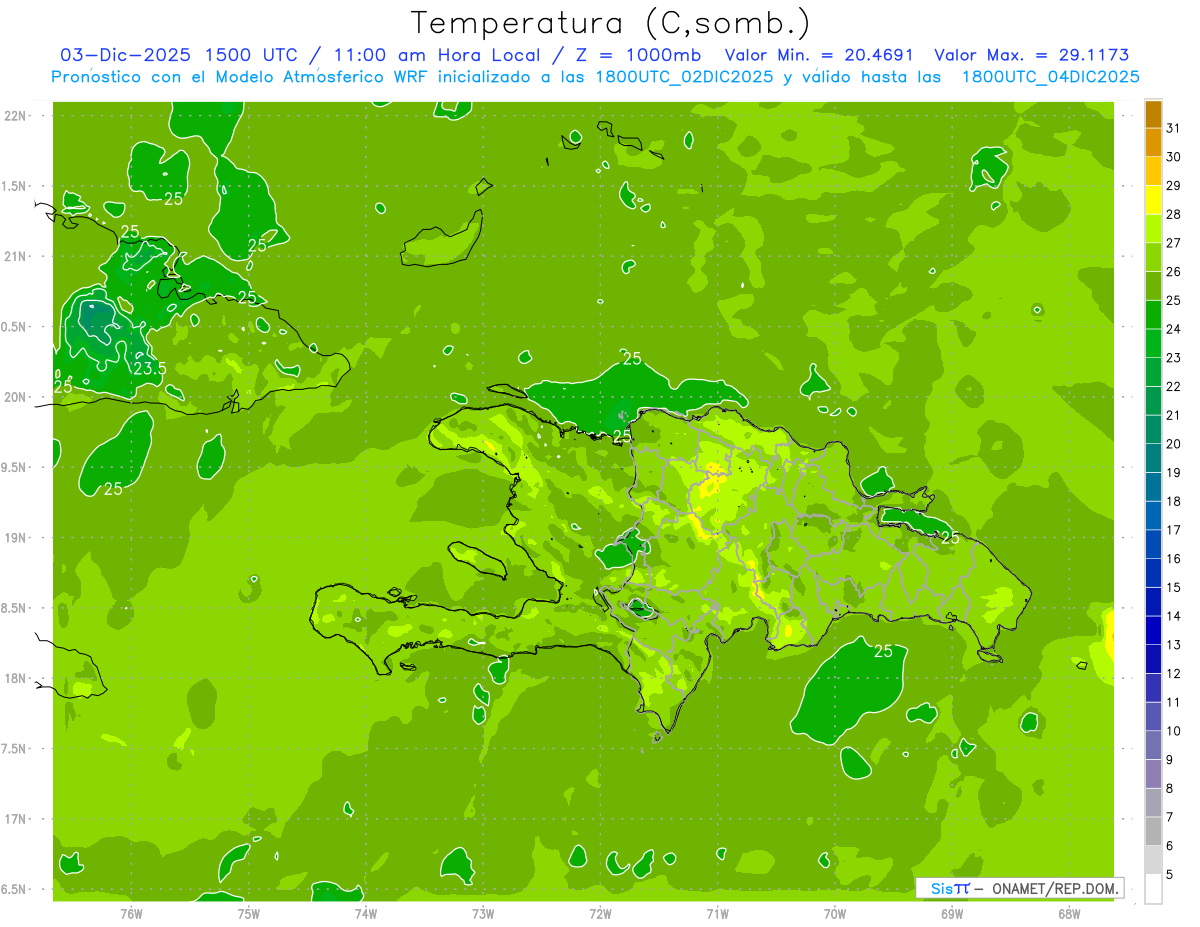
Task: Click the "74W" longitude label
Action: click(366, 913)
